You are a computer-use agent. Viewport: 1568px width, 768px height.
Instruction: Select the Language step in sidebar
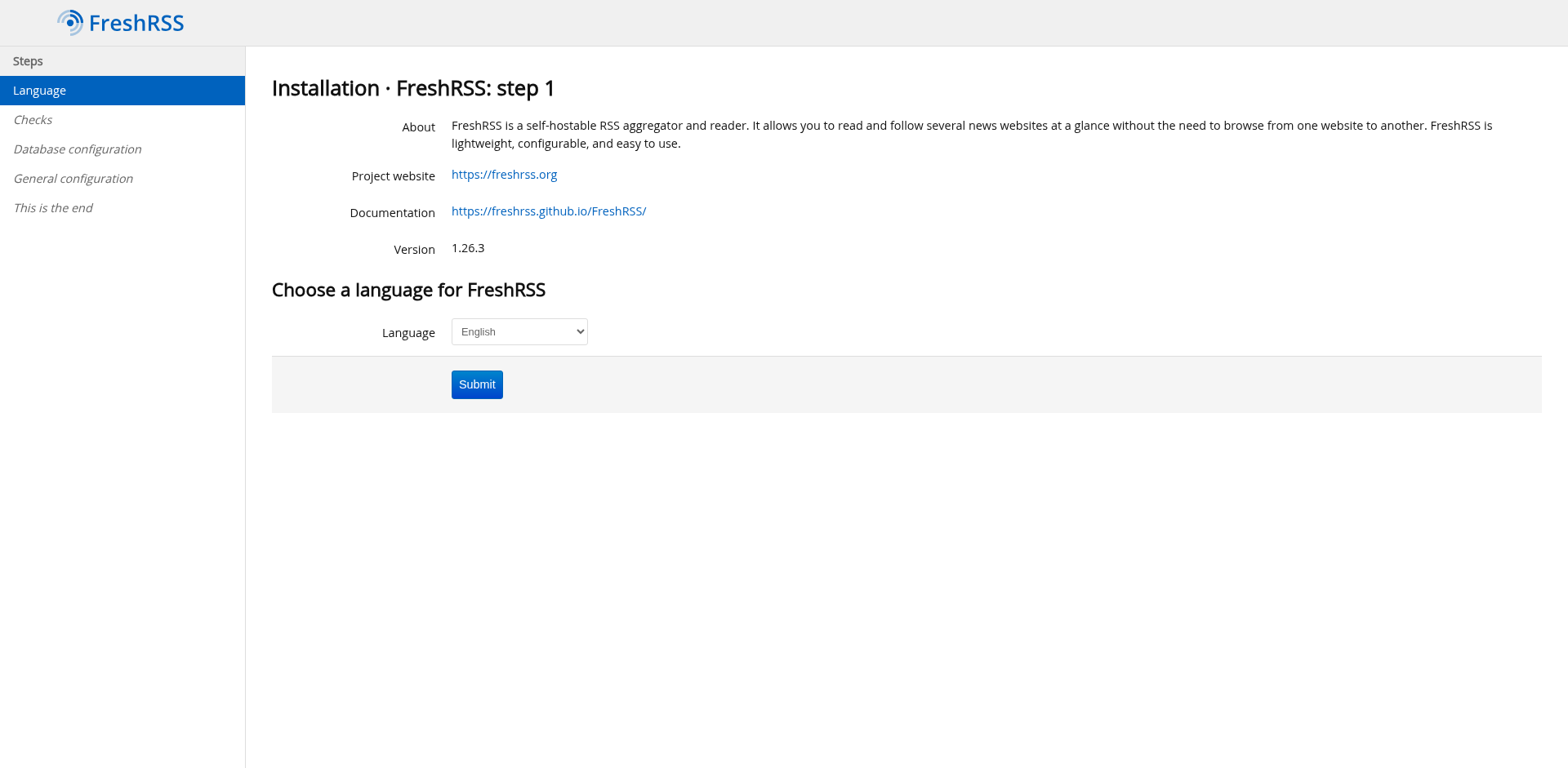click(x=122, y=91)
